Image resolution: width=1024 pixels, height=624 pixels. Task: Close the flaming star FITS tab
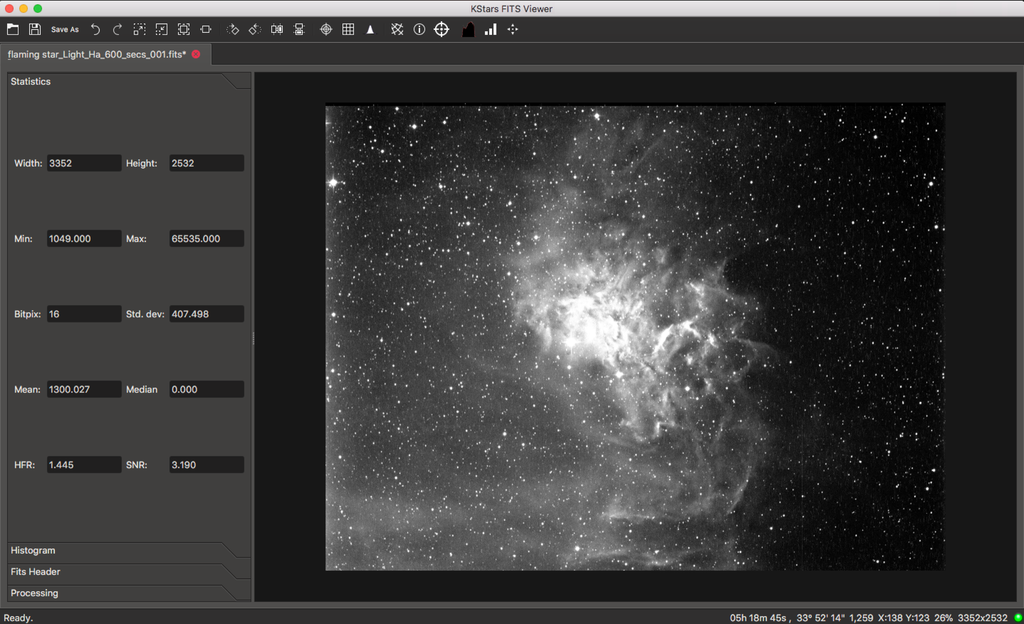196,54
